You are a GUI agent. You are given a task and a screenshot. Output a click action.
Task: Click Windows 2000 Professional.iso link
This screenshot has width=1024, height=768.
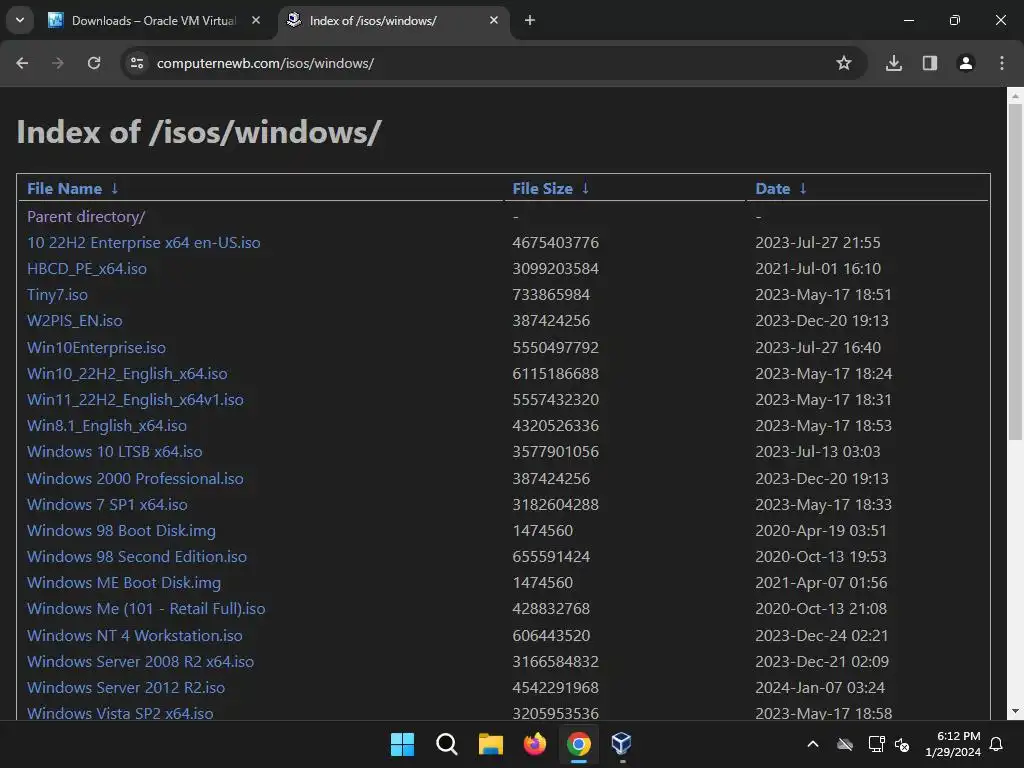135,479
